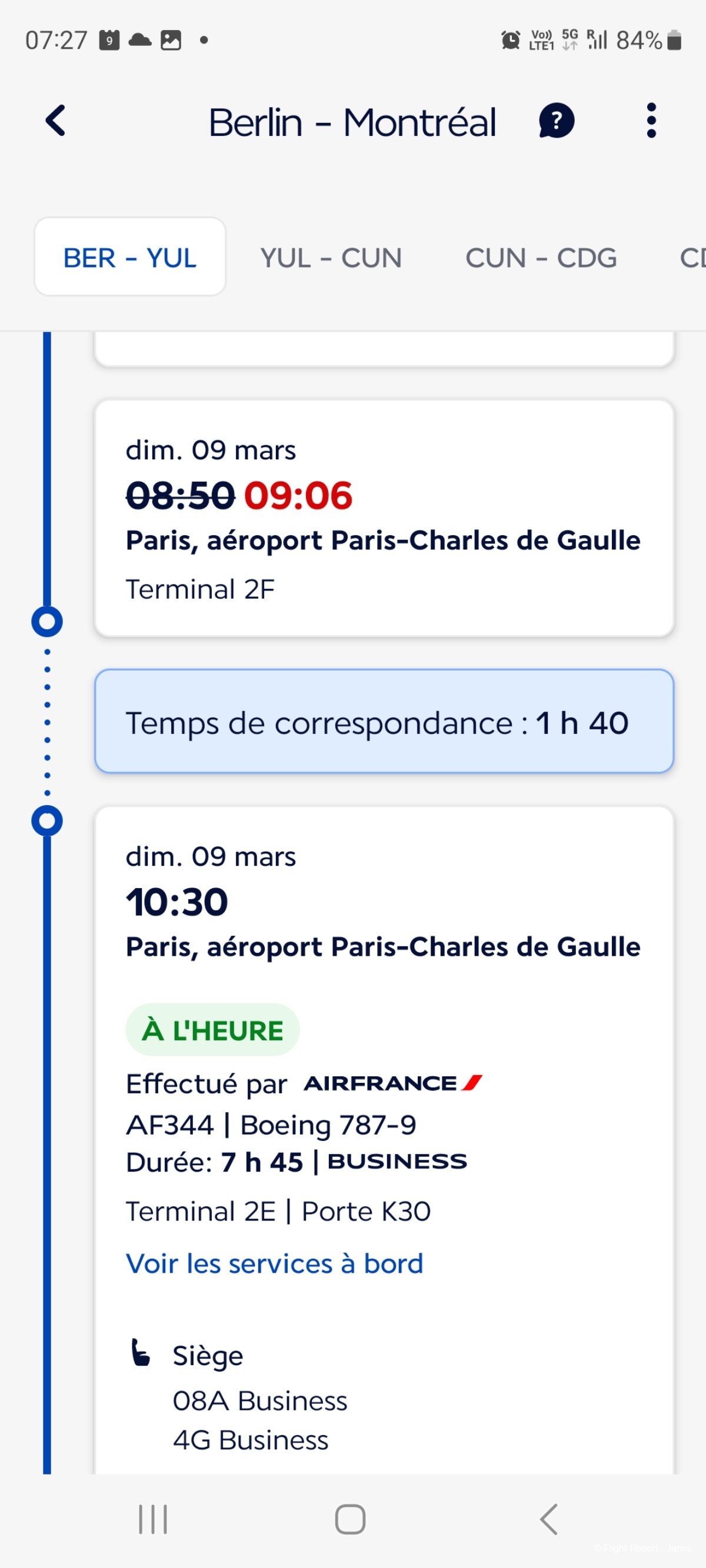Image resolution: width=706 pixels, height=1568 pixels.
Task: Tap the alarm icon in status bar
Action: (511, 40)
